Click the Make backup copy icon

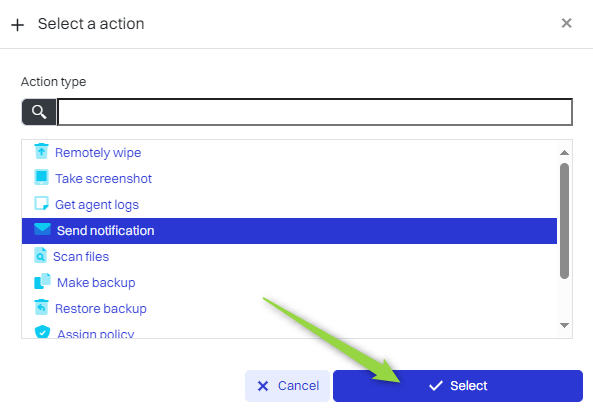tap(42, 281)
